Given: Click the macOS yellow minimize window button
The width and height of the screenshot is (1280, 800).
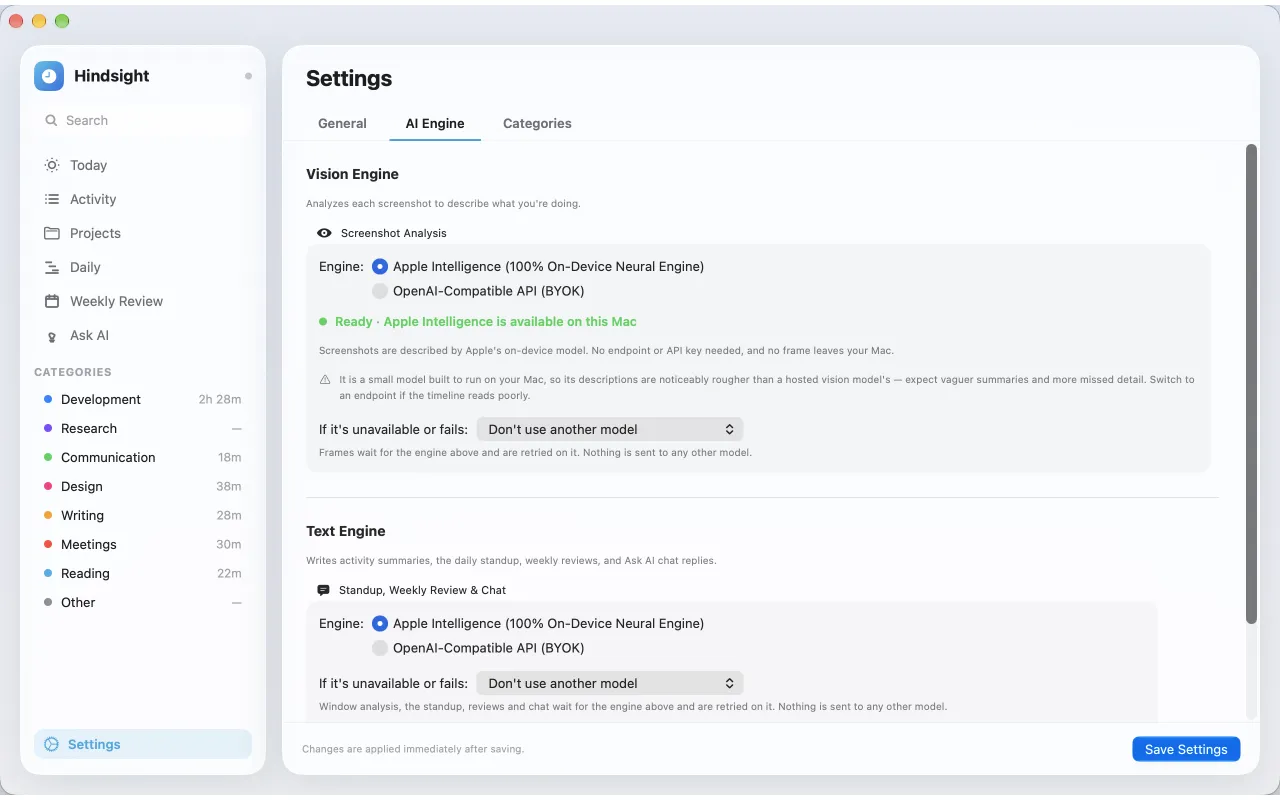Looking at the screenshot, I should [x=39, y=21].
